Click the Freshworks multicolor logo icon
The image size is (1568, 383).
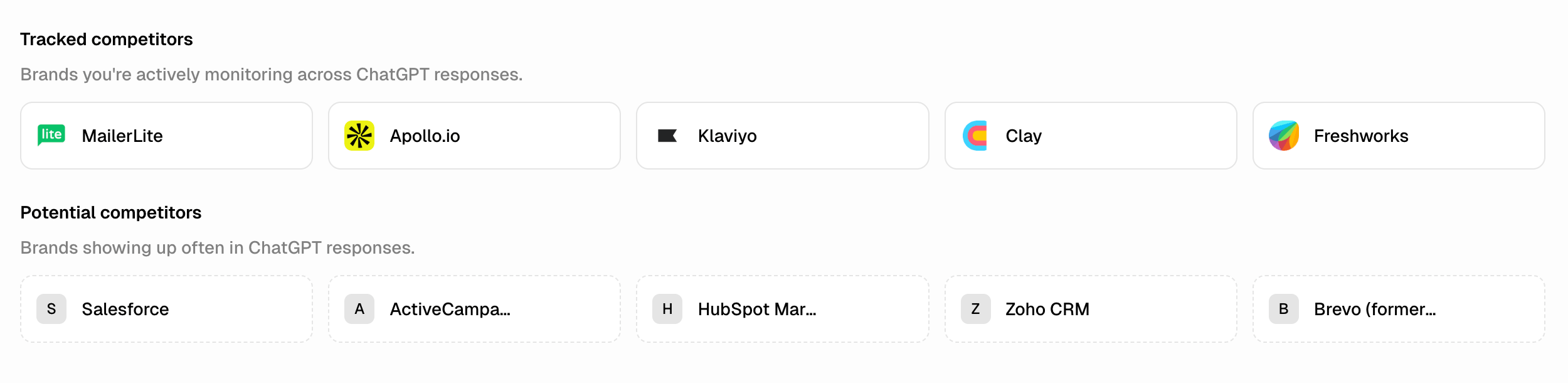[x=1283, y=135]
